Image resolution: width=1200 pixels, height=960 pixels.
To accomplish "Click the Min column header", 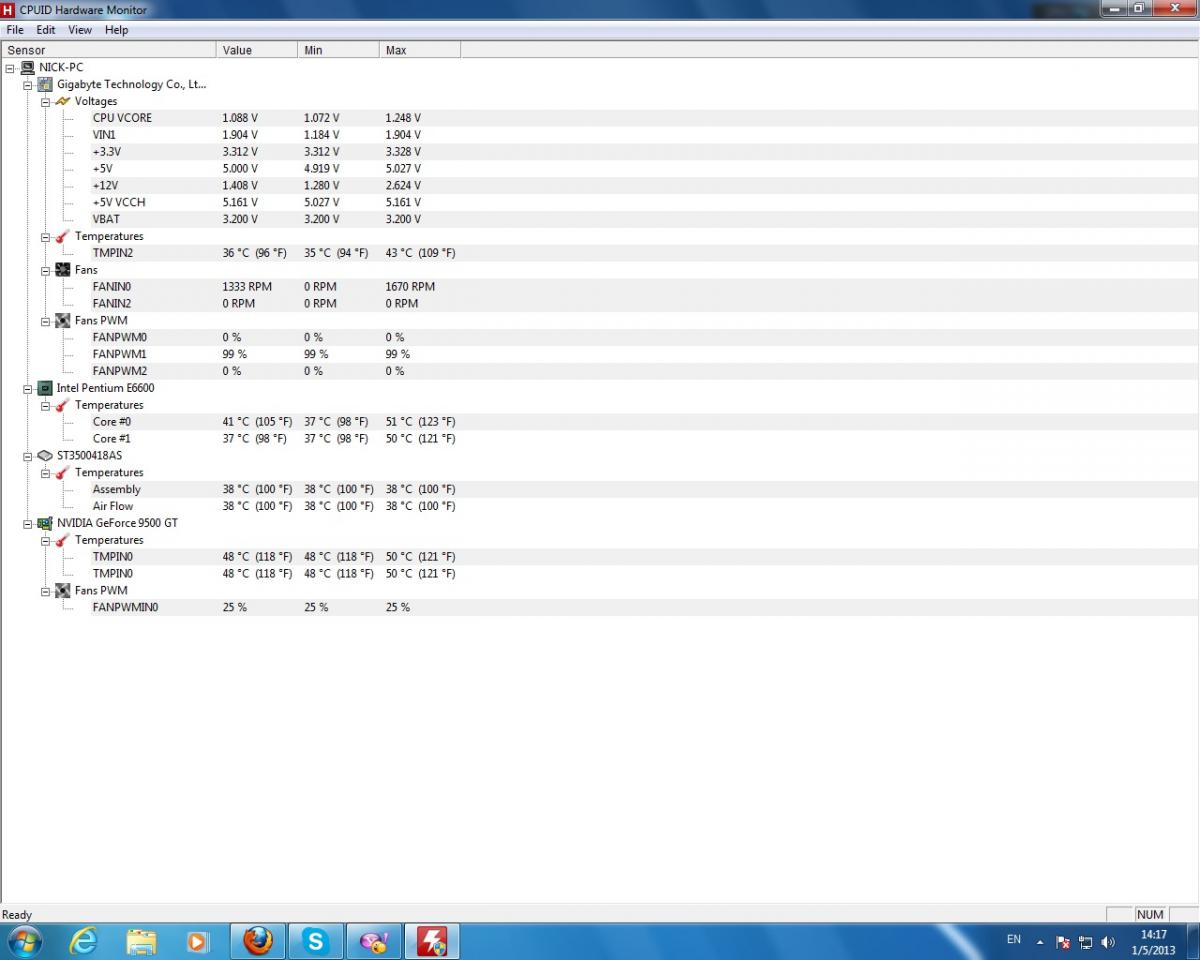I will 338,50.
